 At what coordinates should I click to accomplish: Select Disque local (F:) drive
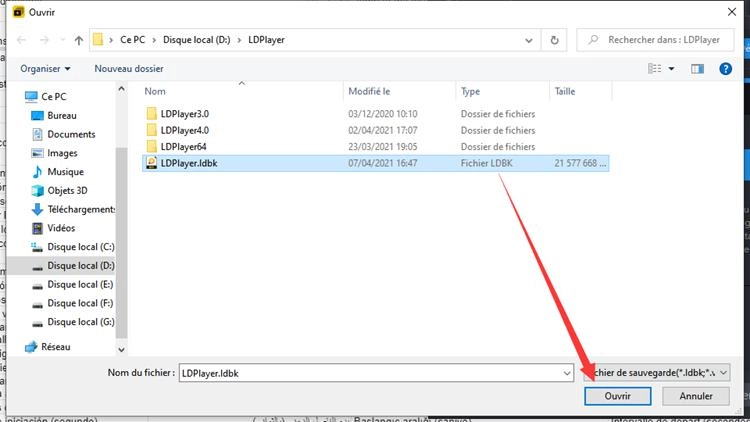[80, 303]
